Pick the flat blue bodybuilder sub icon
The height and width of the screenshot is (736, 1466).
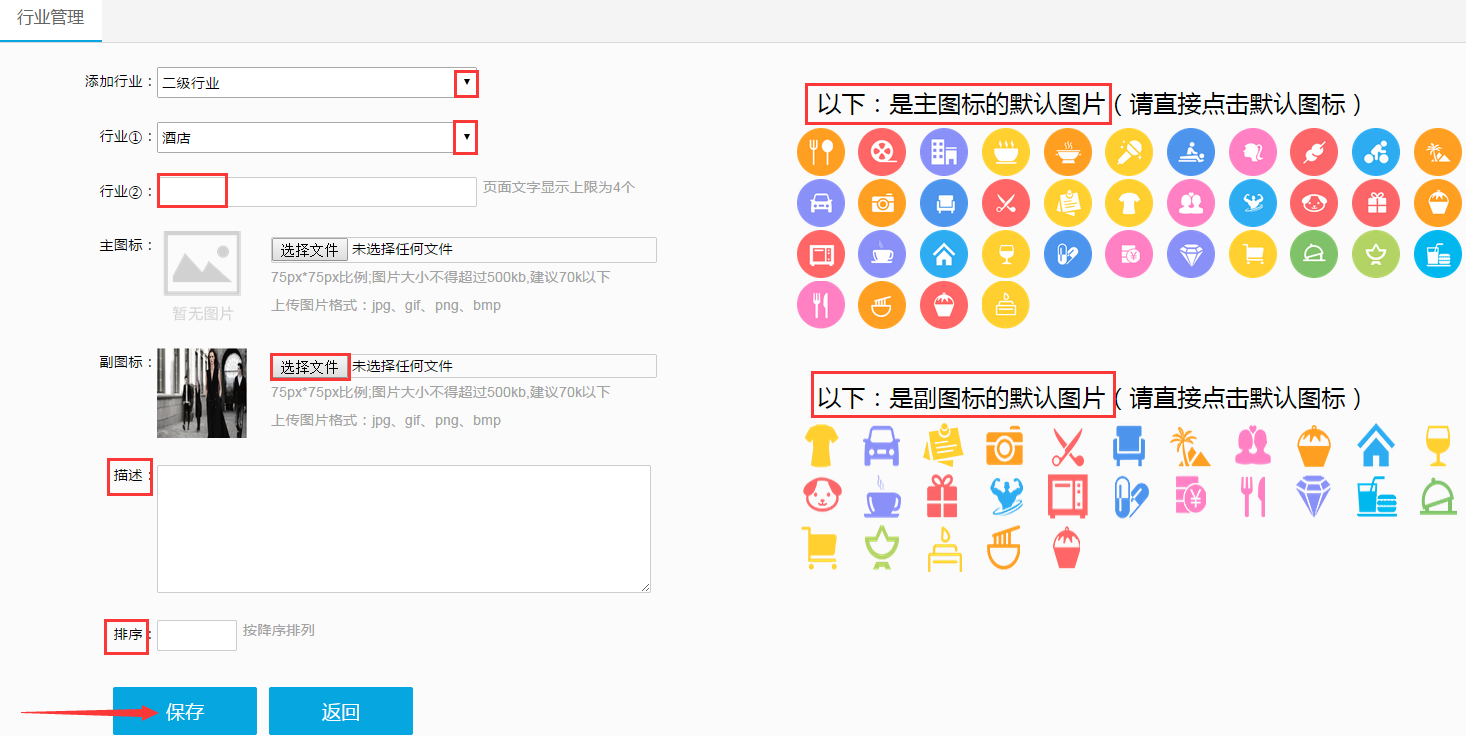point(1006,497)
